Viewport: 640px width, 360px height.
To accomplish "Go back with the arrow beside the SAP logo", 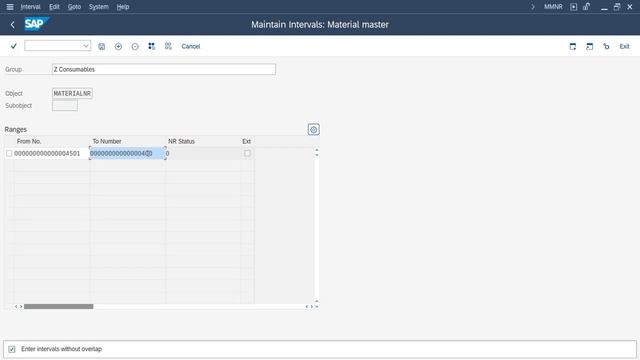I will pos(13,25).
